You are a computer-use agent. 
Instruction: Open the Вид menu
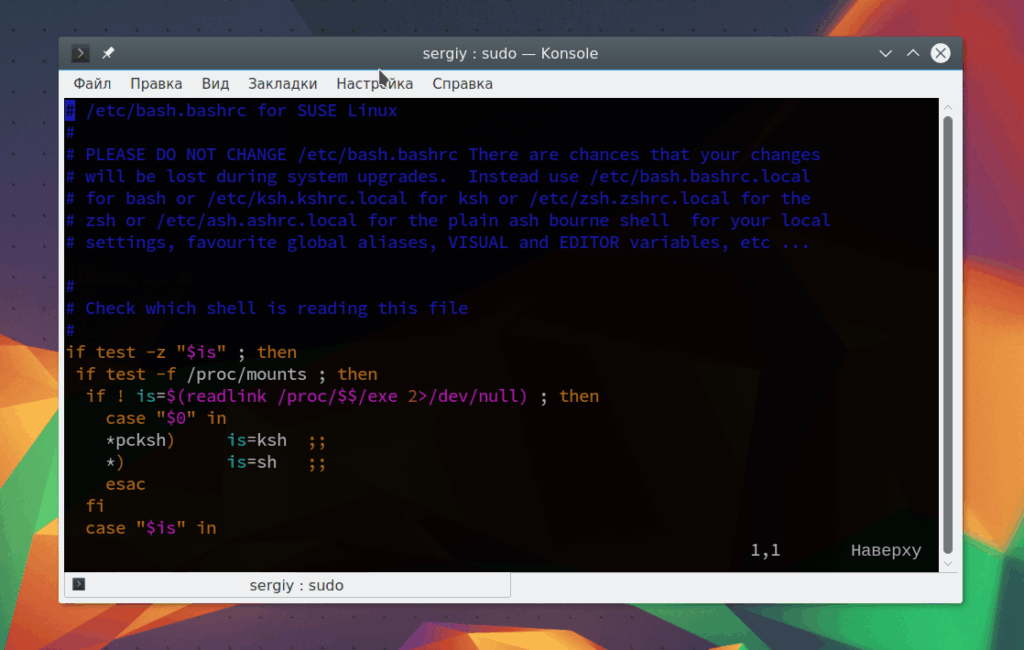[216, 84]
